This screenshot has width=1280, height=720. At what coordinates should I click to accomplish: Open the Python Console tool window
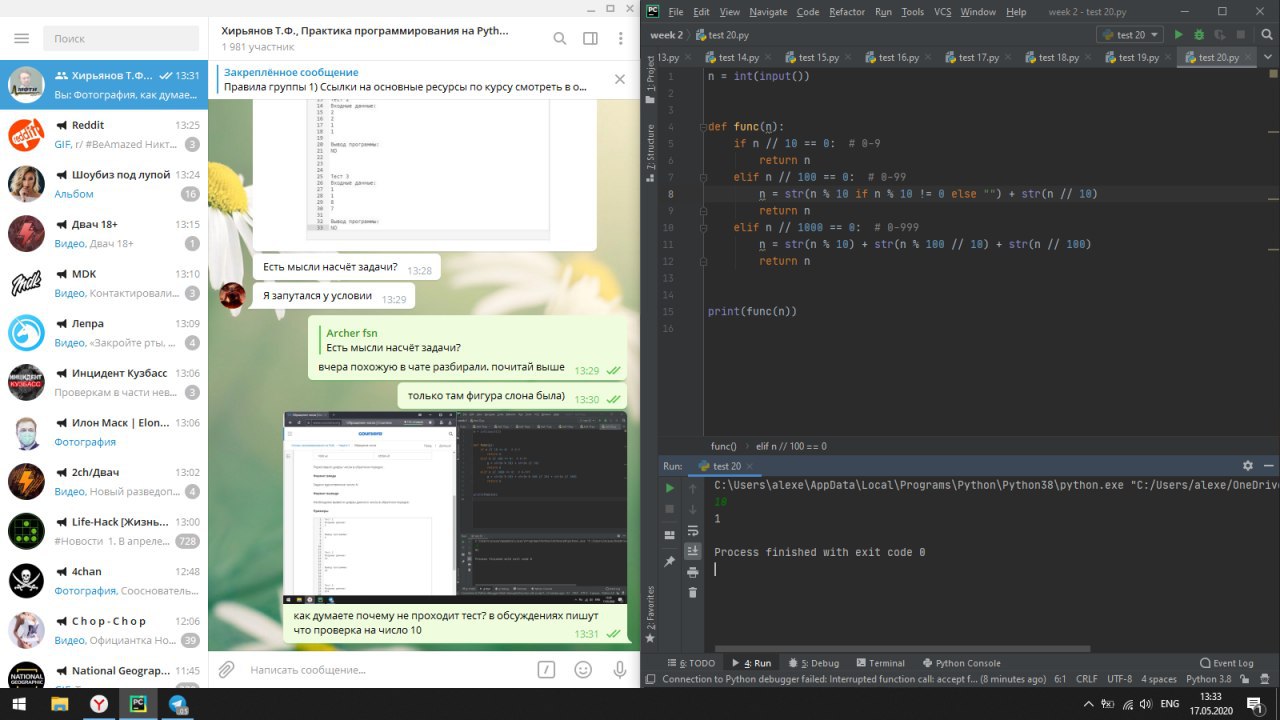pyautogui.click(x=960, y=663)
